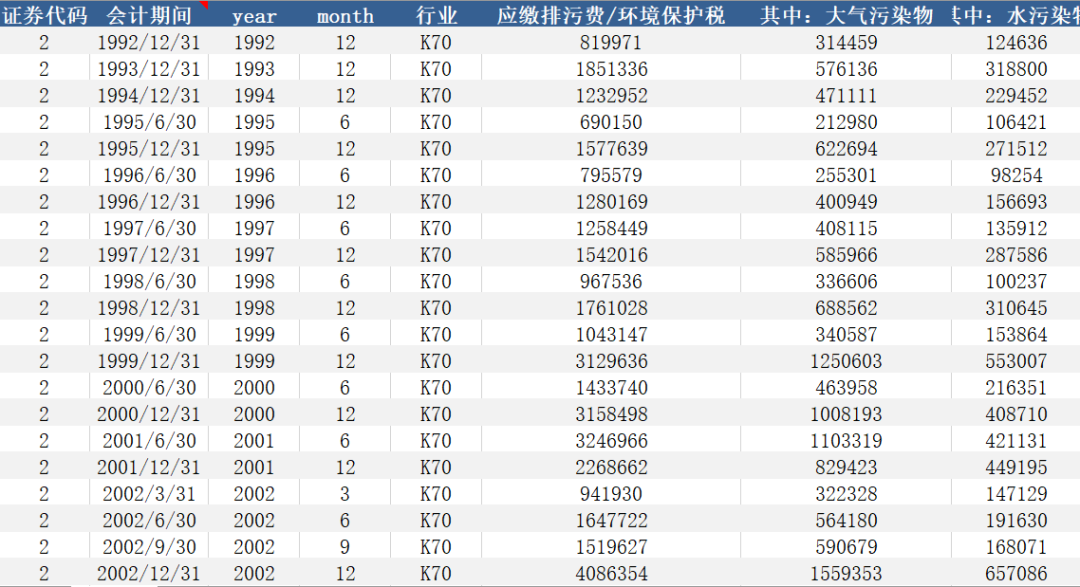Select water pollutant value 318800

pyautogui.click(x=1016, y=70)
